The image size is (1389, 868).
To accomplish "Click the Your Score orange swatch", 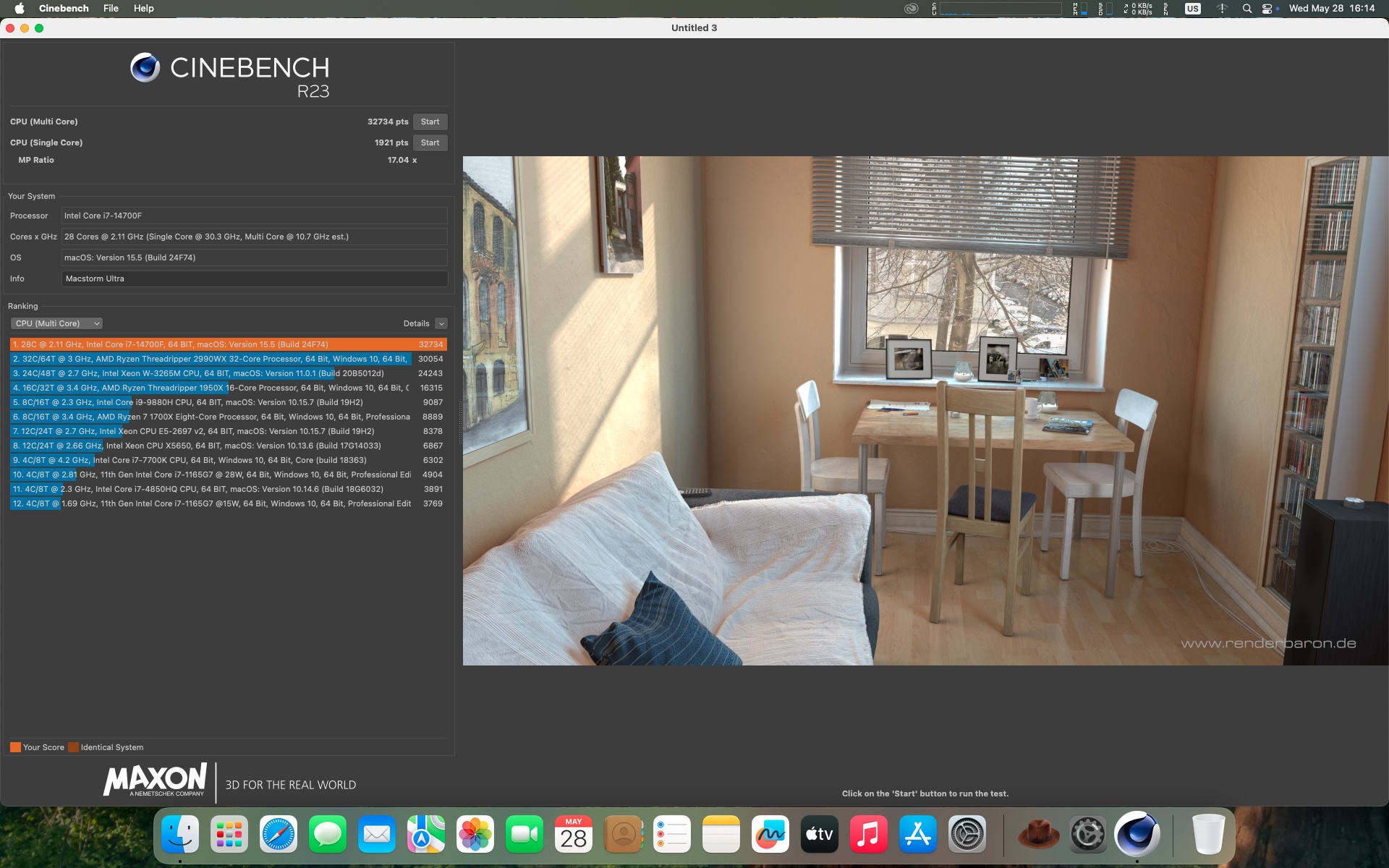I will [15, 747].
